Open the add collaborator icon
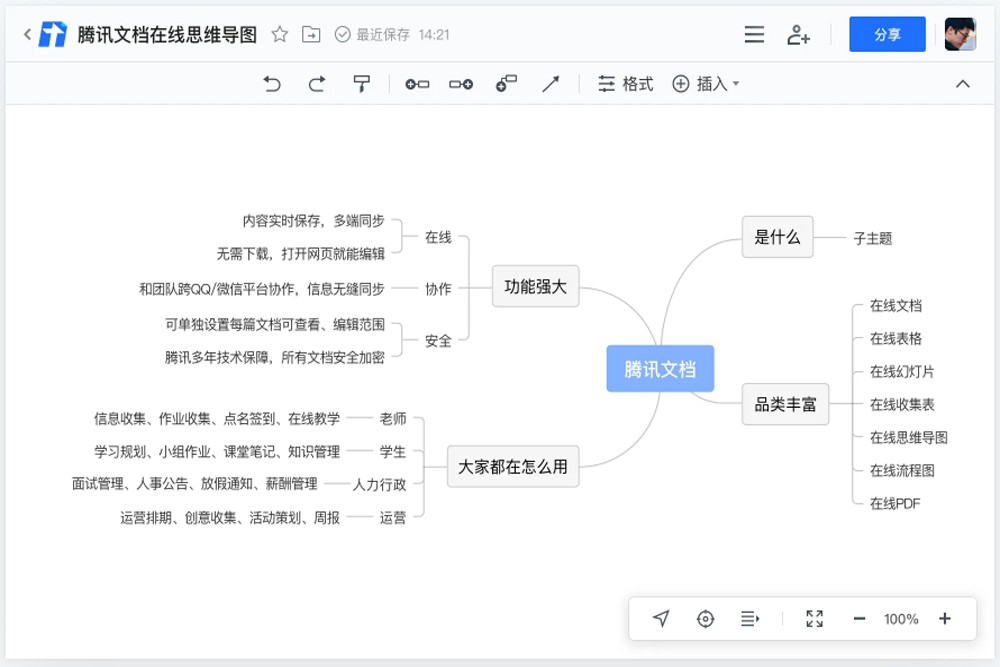The height and width of the screenshot is (667, 1000). coord(798,35)
